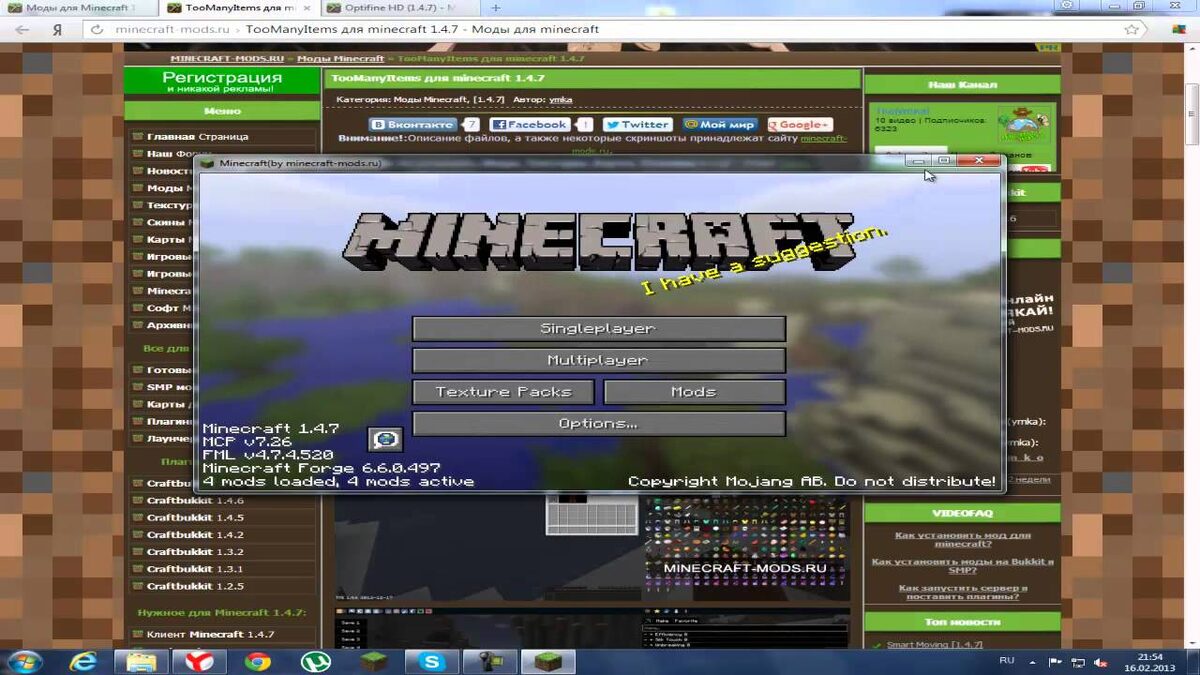Click first Minecraft grass block taskbar icon
This screenshot has width=1200, height=675.
[374, 661]
